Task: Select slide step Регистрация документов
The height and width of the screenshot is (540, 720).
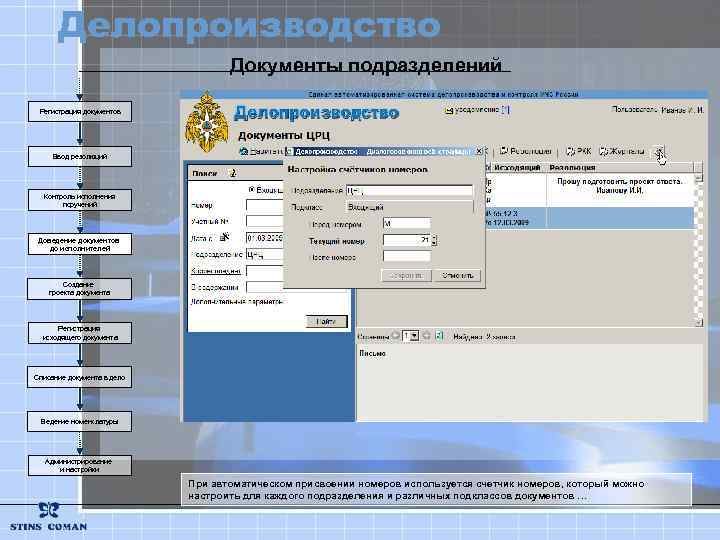Action: coord(80,112)
